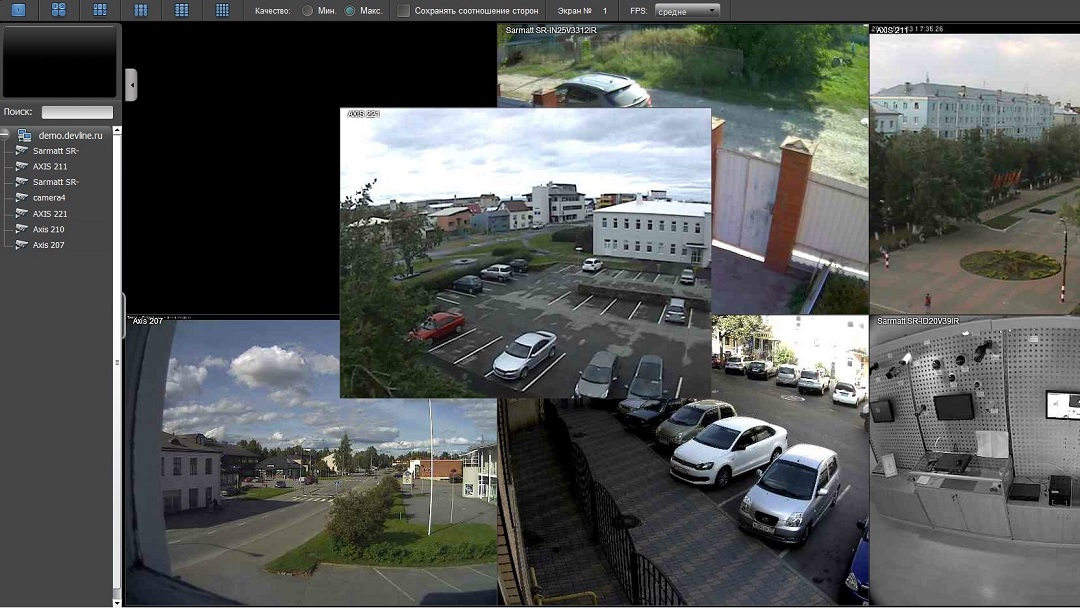The image size is (1080, 608).
Task: Select the 2x2 four-camera grid layout
Action: click(x=59, y=10)
